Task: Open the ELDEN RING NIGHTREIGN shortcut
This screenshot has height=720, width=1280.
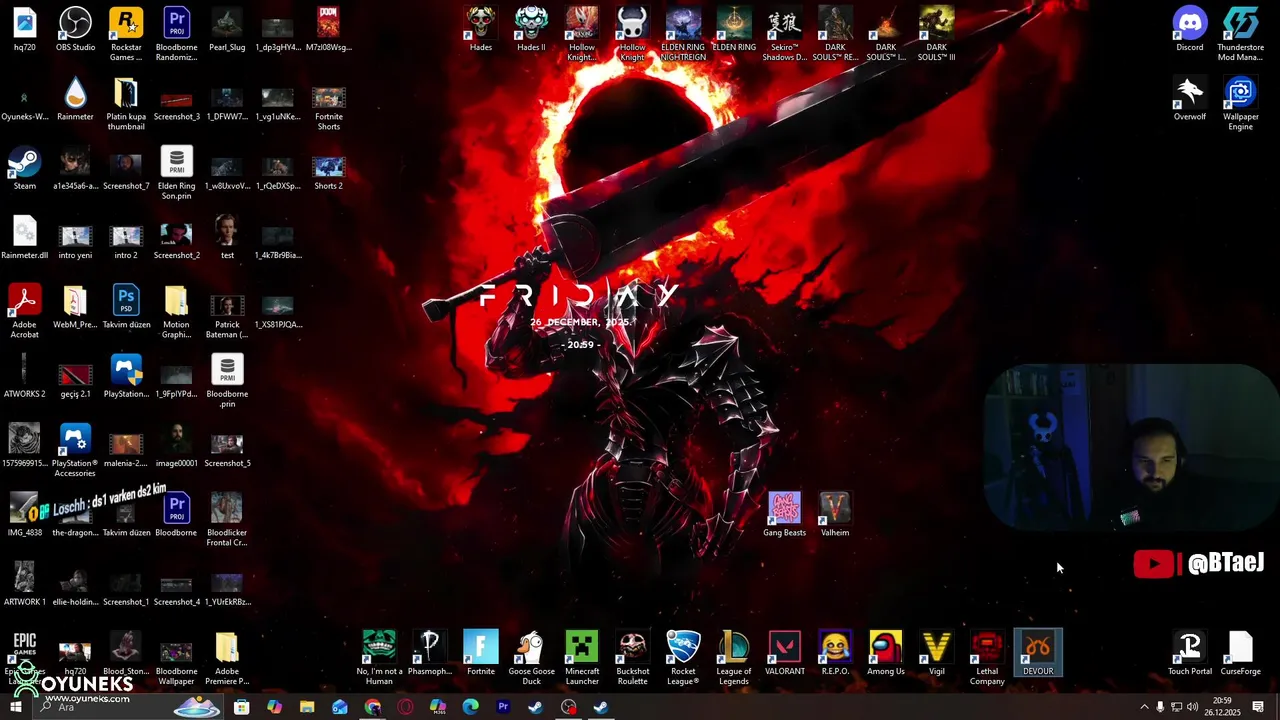Action: click(683, 34)
